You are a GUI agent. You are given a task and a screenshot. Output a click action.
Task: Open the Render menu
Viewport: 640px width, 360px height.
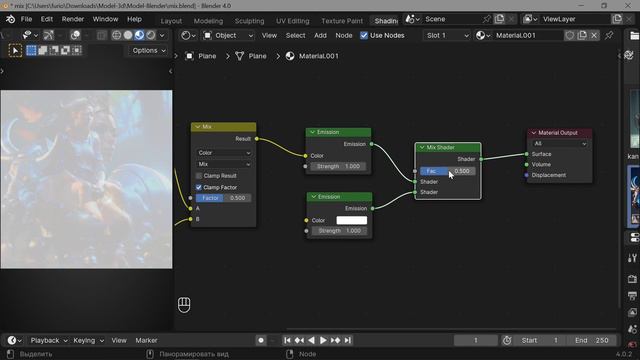[x=73, y=19]
